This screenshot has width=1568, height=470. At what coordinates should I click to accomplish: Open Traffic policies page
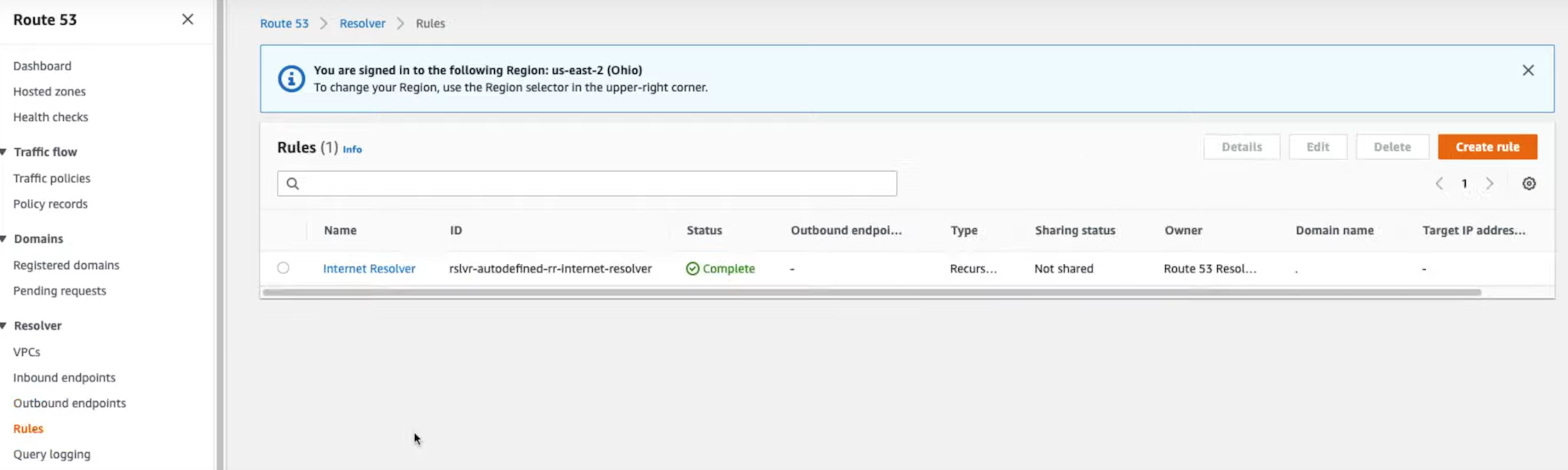pyautogui.click(x=51, y=178)
